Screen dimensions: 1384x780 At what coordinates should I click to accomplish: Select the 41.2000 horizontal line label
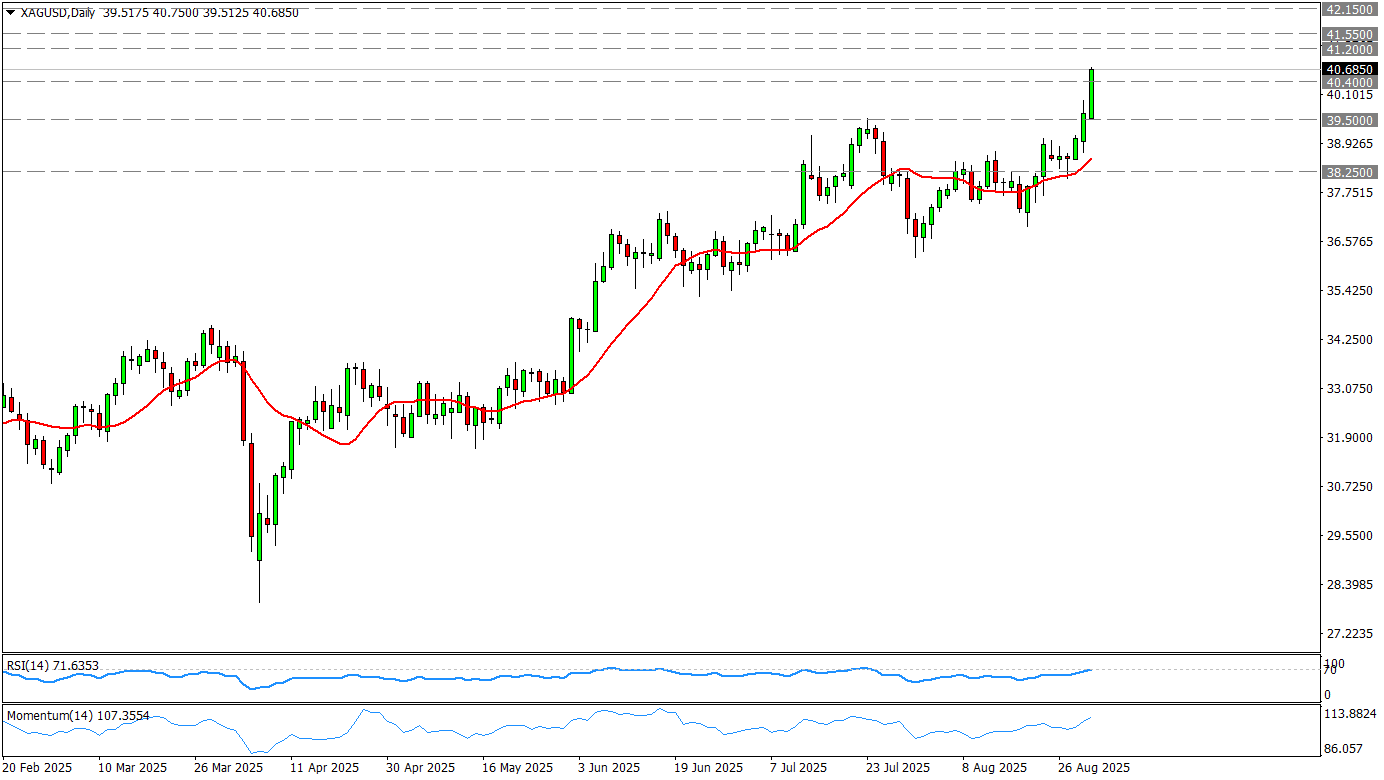(1348, 49)
